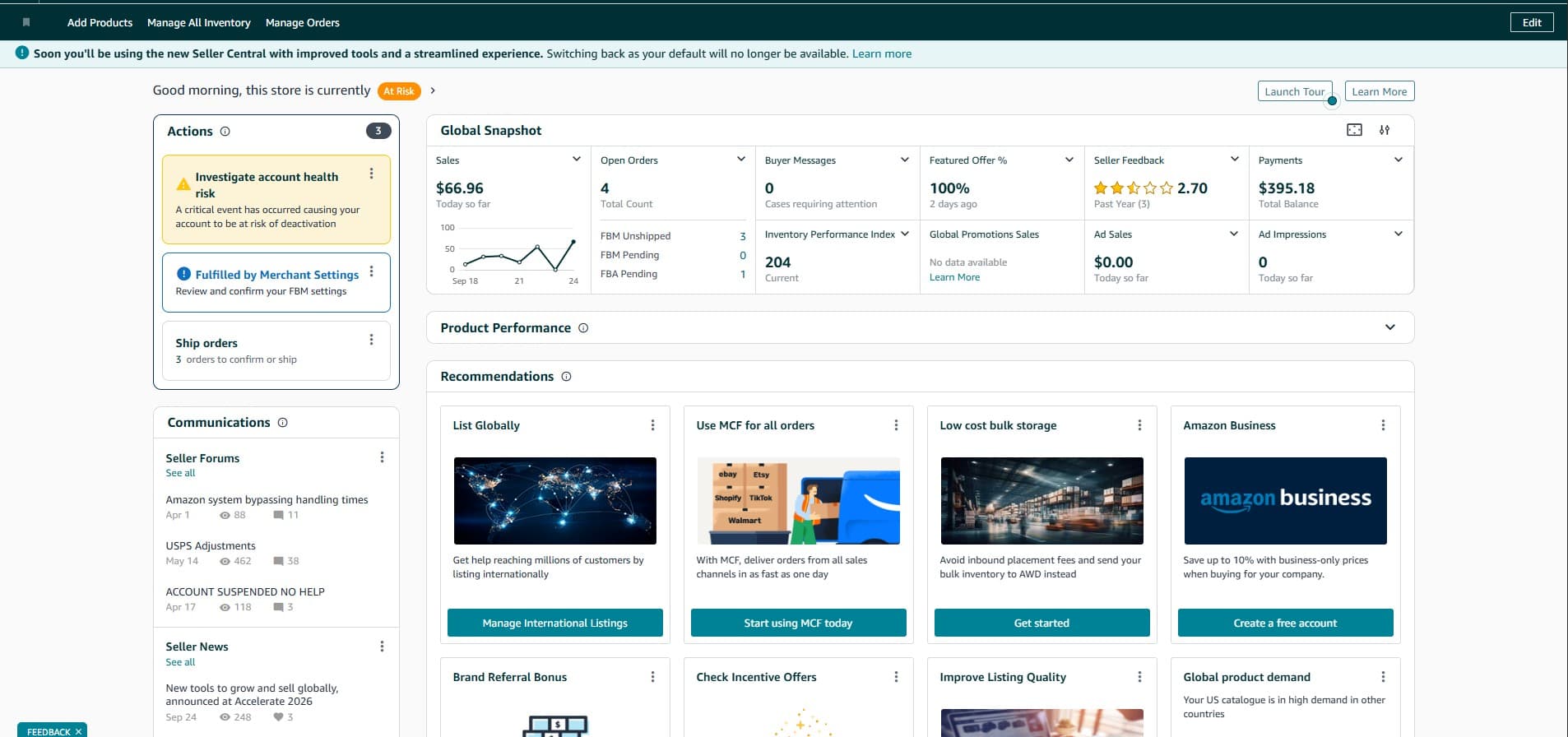Open the Recommendations info icon
The image size is (1568, 737).
566,376
